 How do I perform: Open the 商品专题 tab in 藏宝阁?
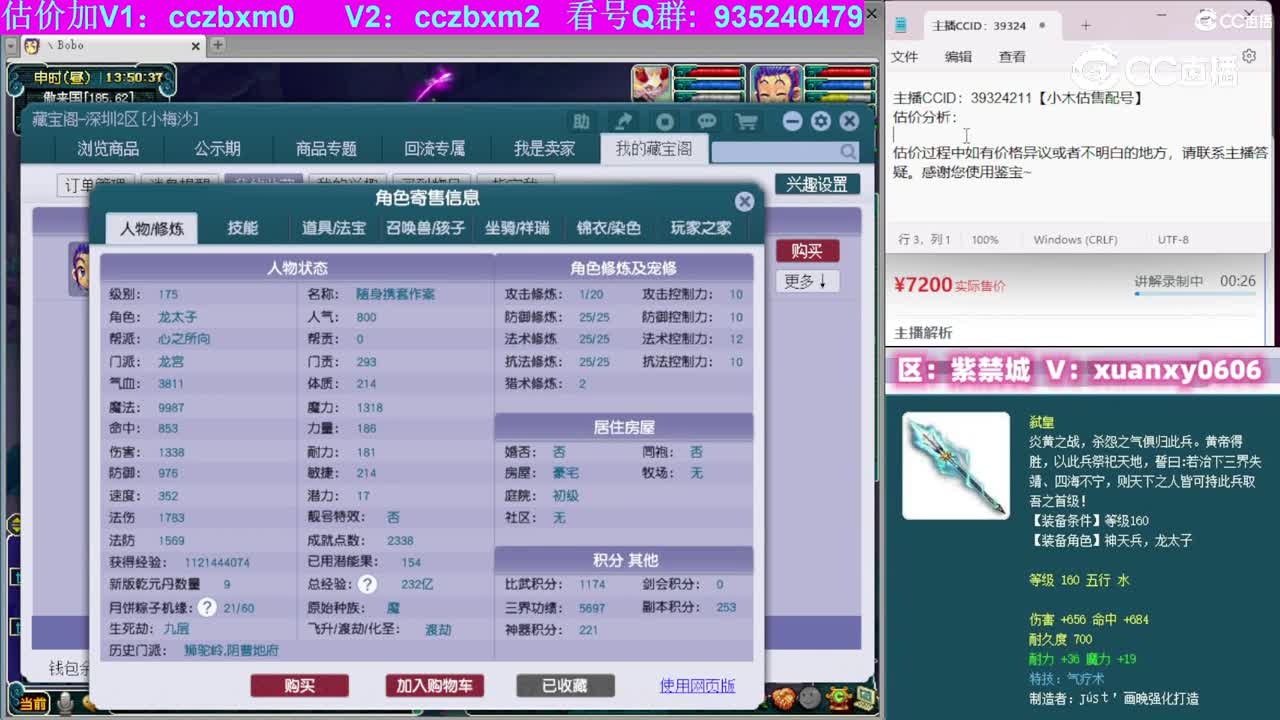point(326,149)
